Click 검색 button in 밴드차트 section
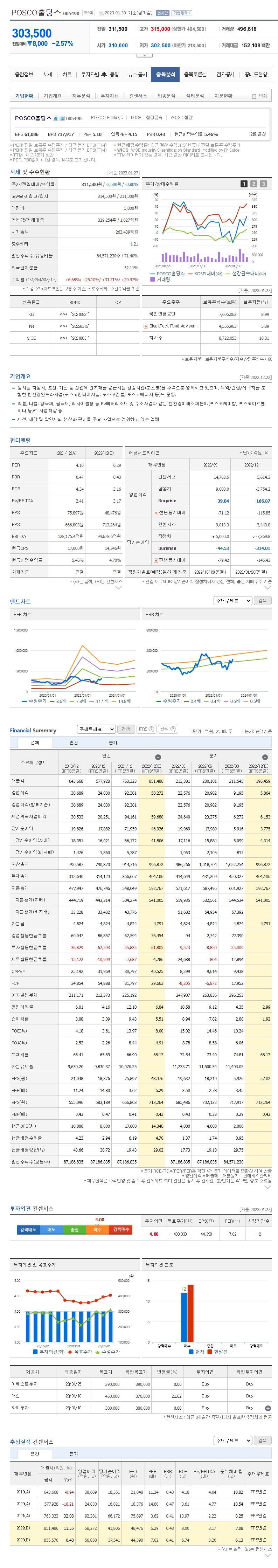This screenshot has height=1568, width=278. tap(262, 601)
